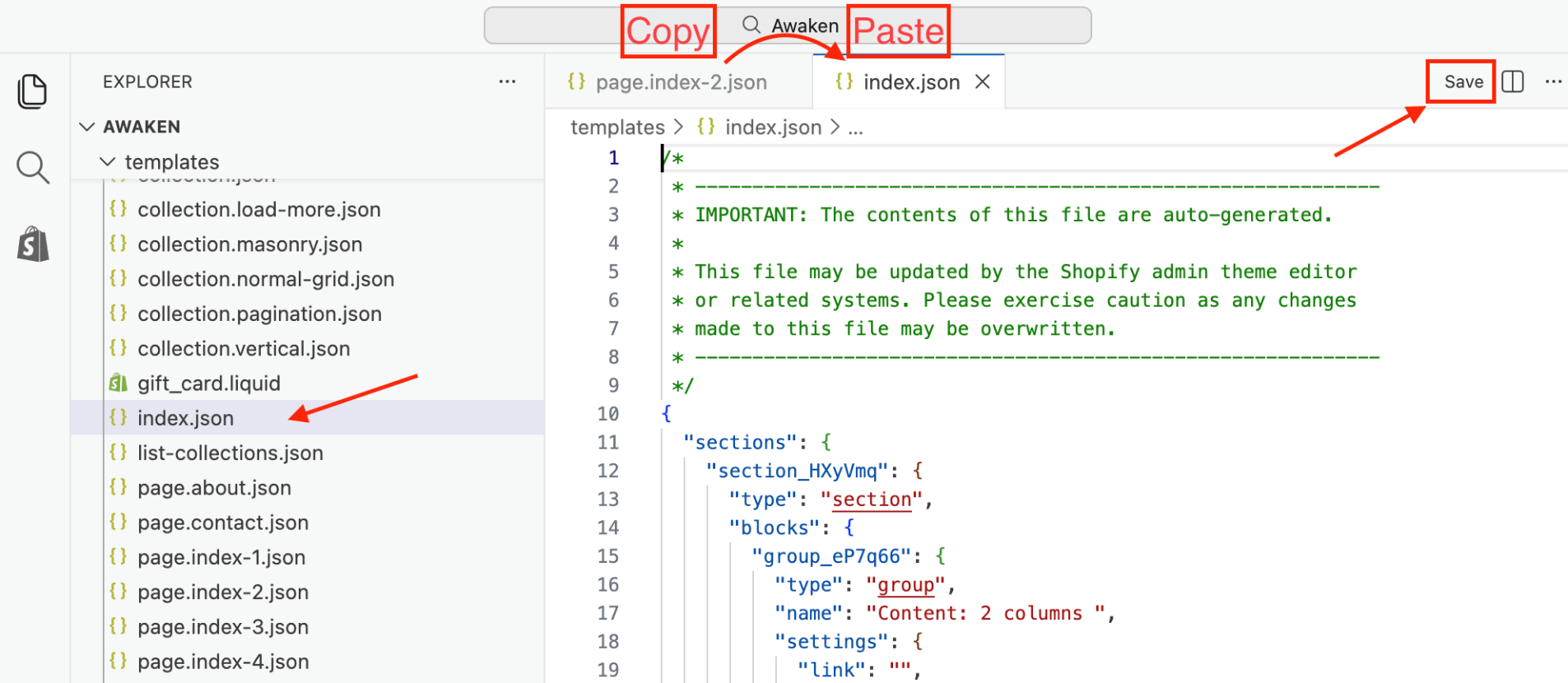The height and width of the screenshot is (683, 1568).
Task: Click the underlined "group" value on line 16
Action: [905, 585]
